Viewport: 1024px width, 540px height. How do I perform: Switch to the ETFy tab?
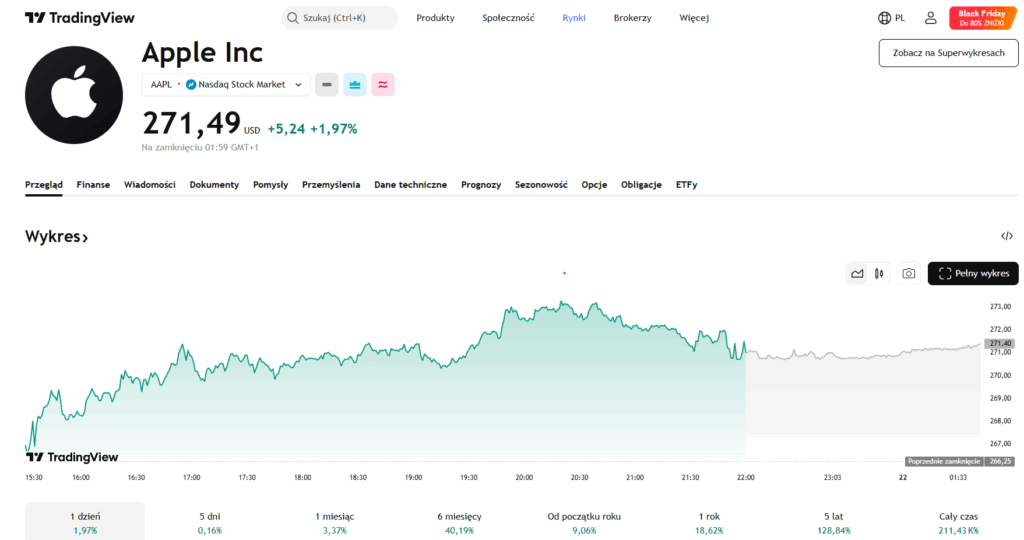coord(686,185)
